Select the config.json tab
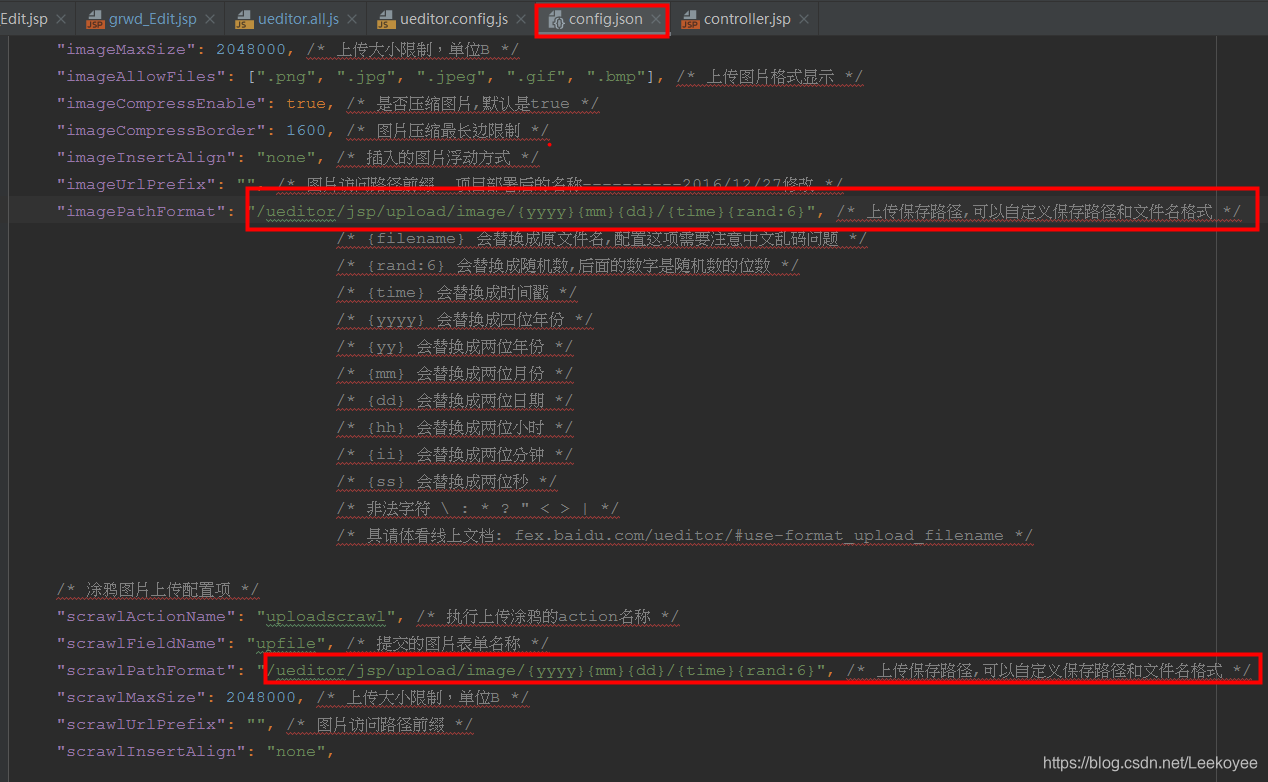This screenshot has height=782, width=1268. [x=606, y=20]
